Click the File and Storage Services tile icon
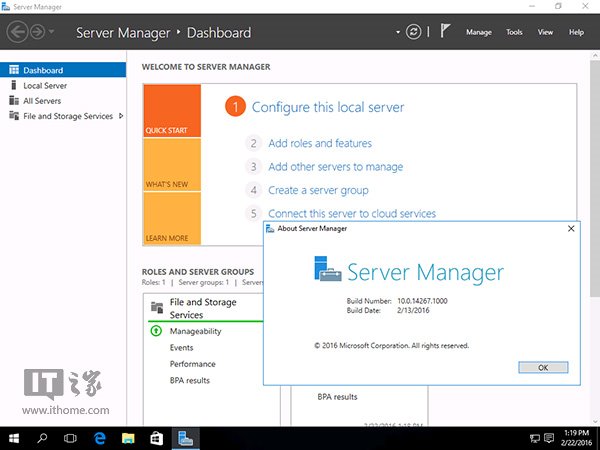 (157, 307)
